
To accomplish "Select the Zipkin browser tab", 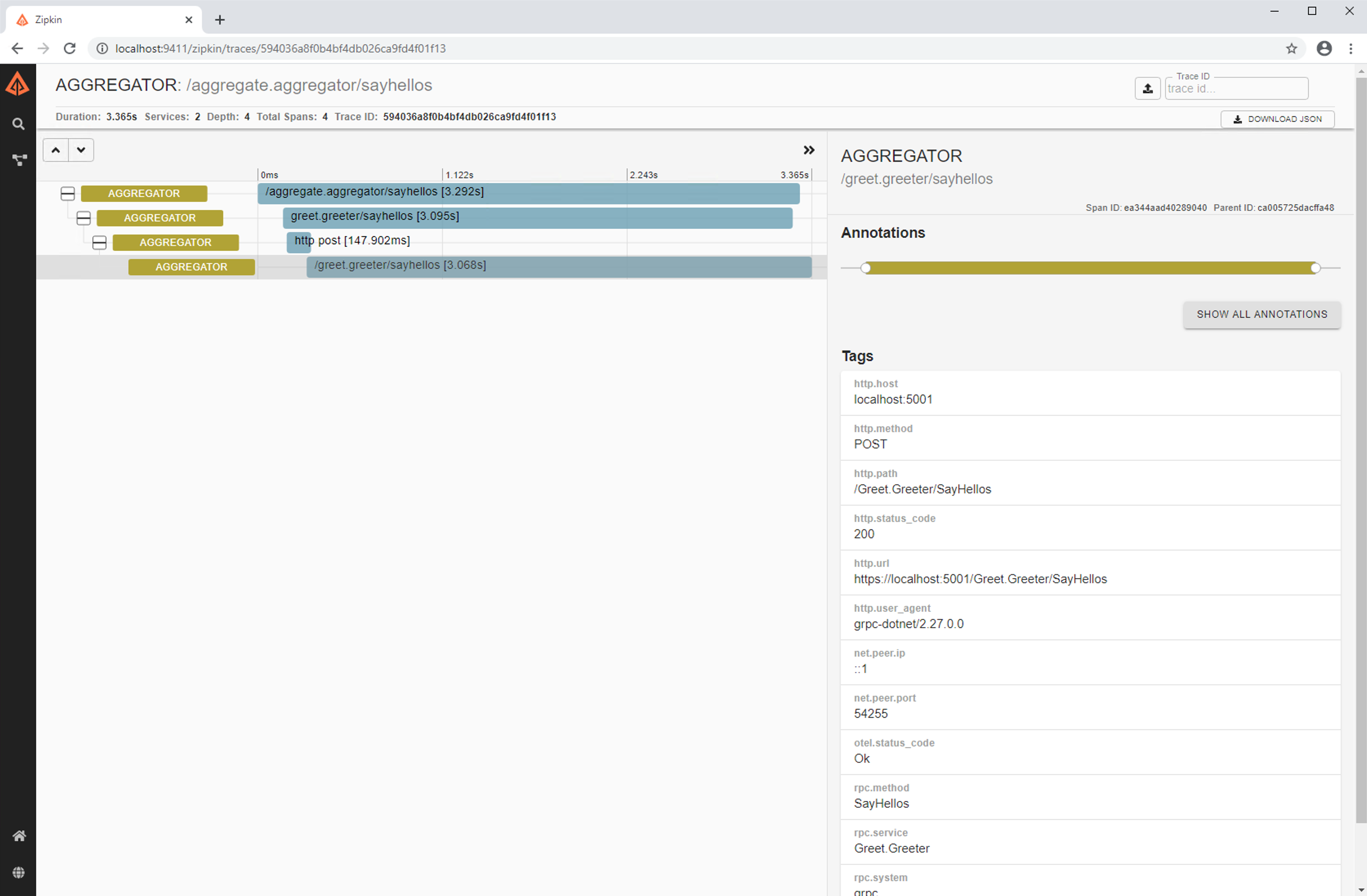I will tap(103, 20).
